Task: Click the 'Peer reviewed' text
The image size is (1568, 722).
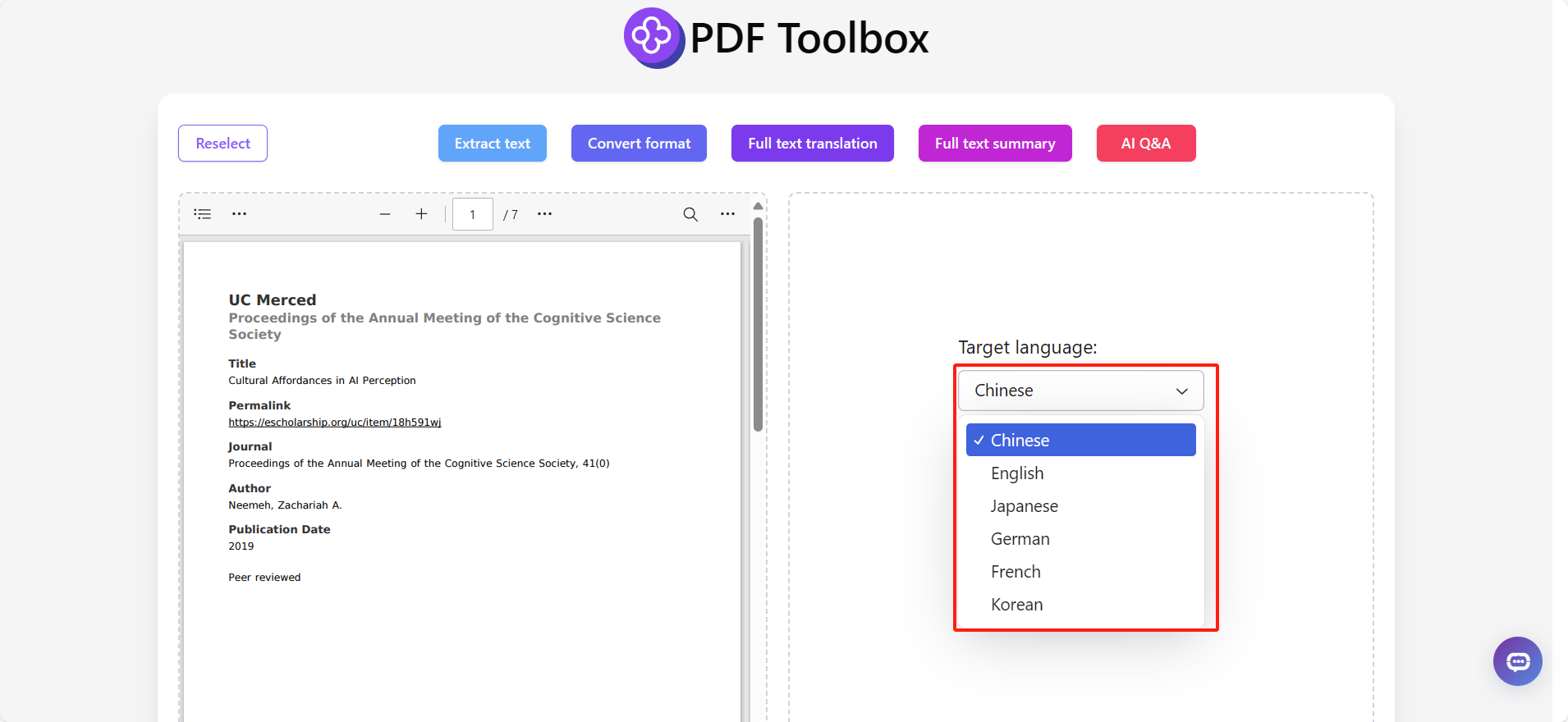Action: (264, 578)
